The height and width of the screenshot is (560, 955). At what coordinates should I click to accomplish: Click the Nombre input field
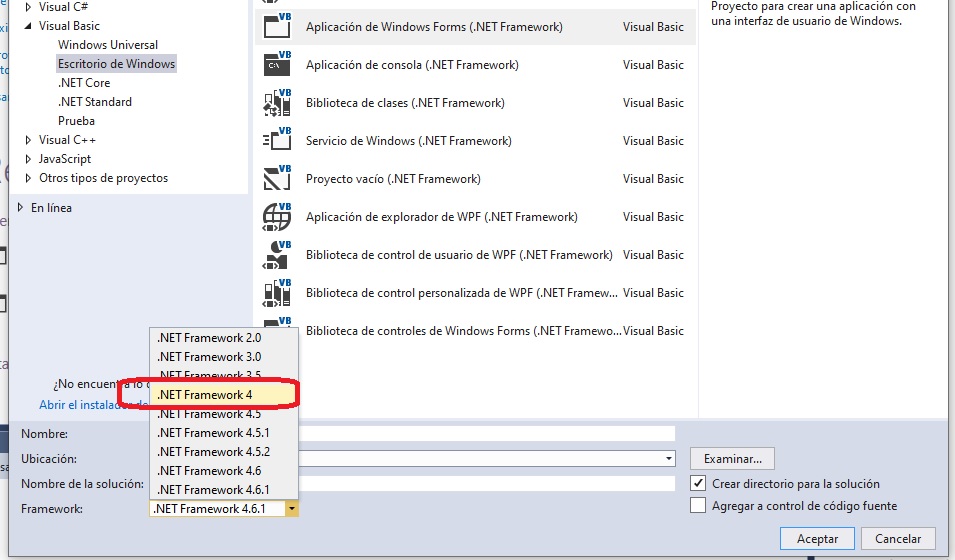[x=487, y=433]
